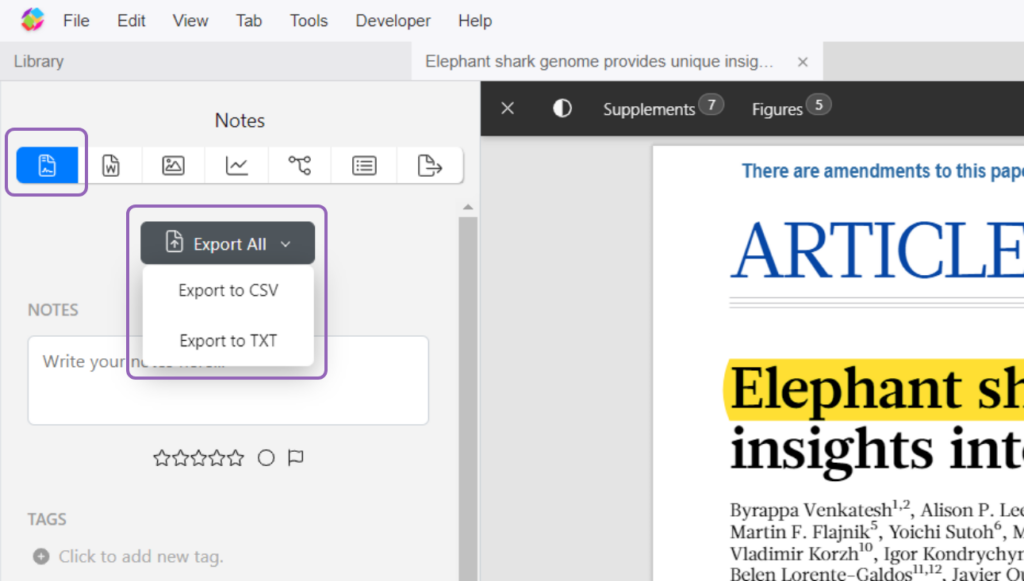This screenshot has height=581, width=1024.
Task: Click the colorful app logo icon
Action: (x=32, y=20)
